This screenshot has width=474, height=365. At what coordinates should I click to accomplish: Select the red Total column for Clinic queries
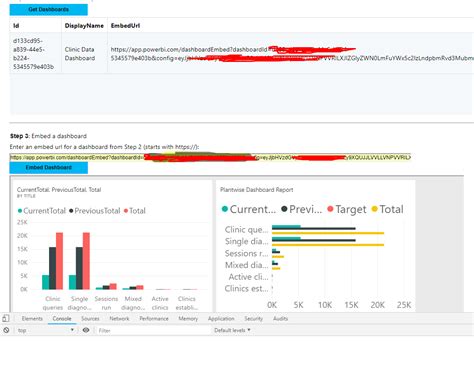tap(59, 261)
